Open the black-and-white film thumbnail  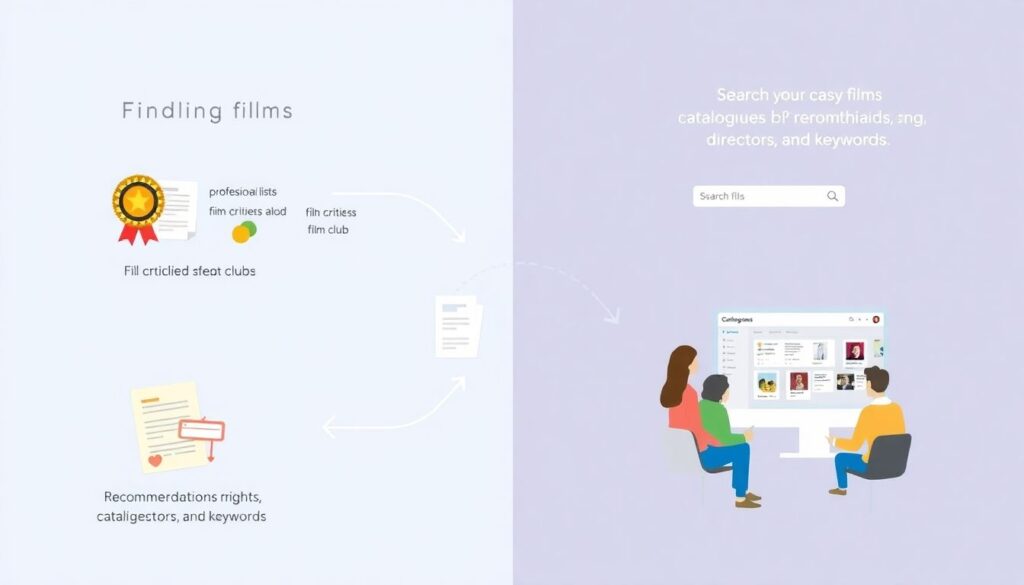click(x=846, y=381)
